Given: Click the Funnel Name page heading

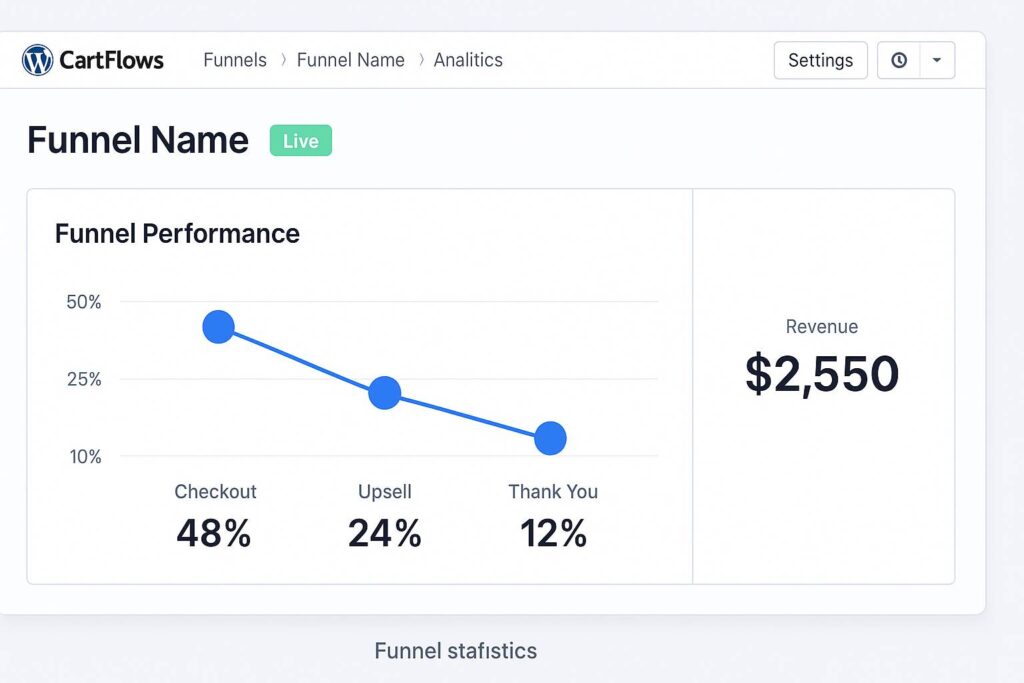Looking at the screenshot, I should click(138, 140).
